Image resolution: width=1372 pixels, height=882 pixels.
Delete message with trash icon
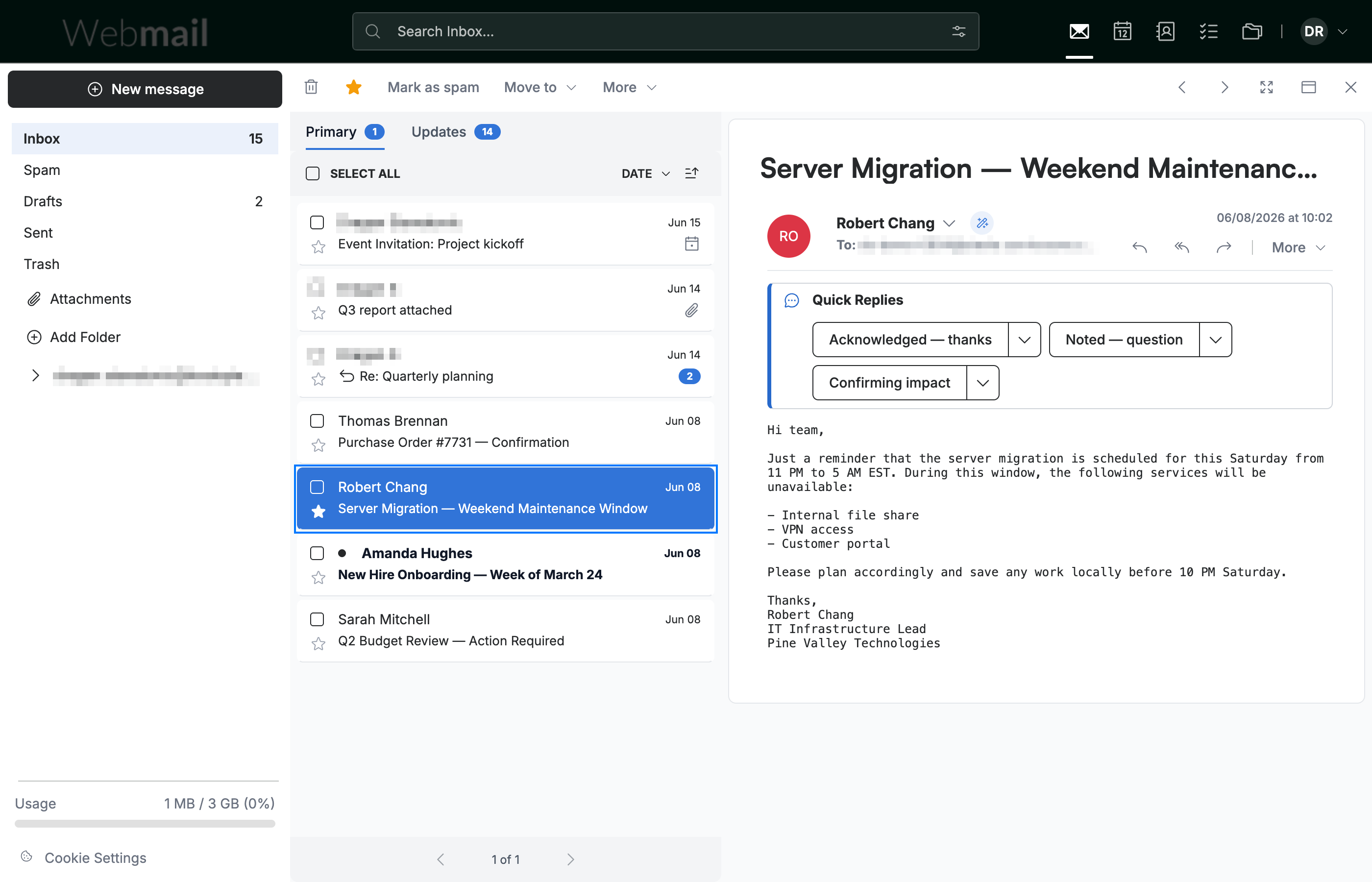point(311,87)
